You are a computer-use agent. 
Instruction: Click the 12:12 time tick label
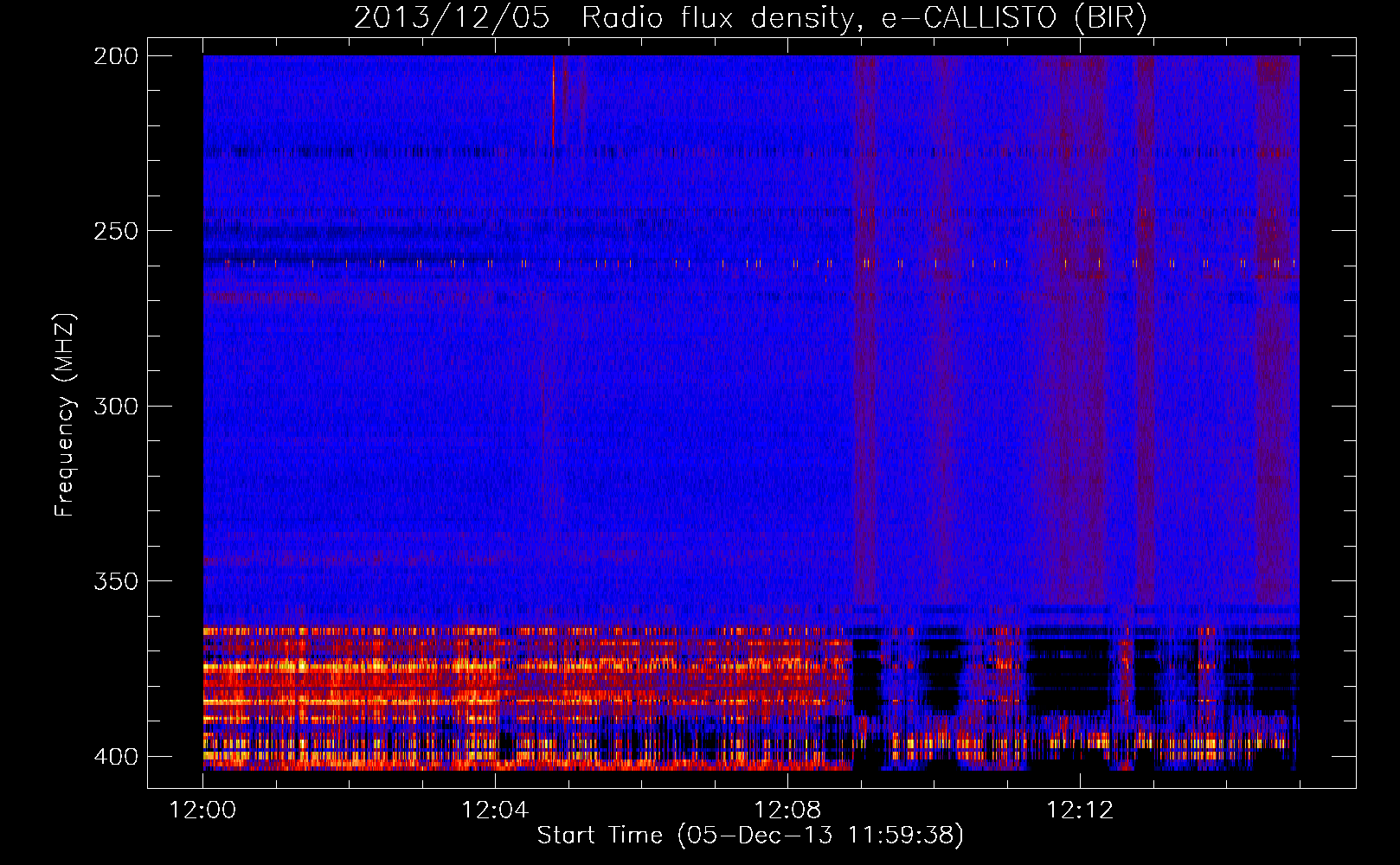coord(1080,811)
